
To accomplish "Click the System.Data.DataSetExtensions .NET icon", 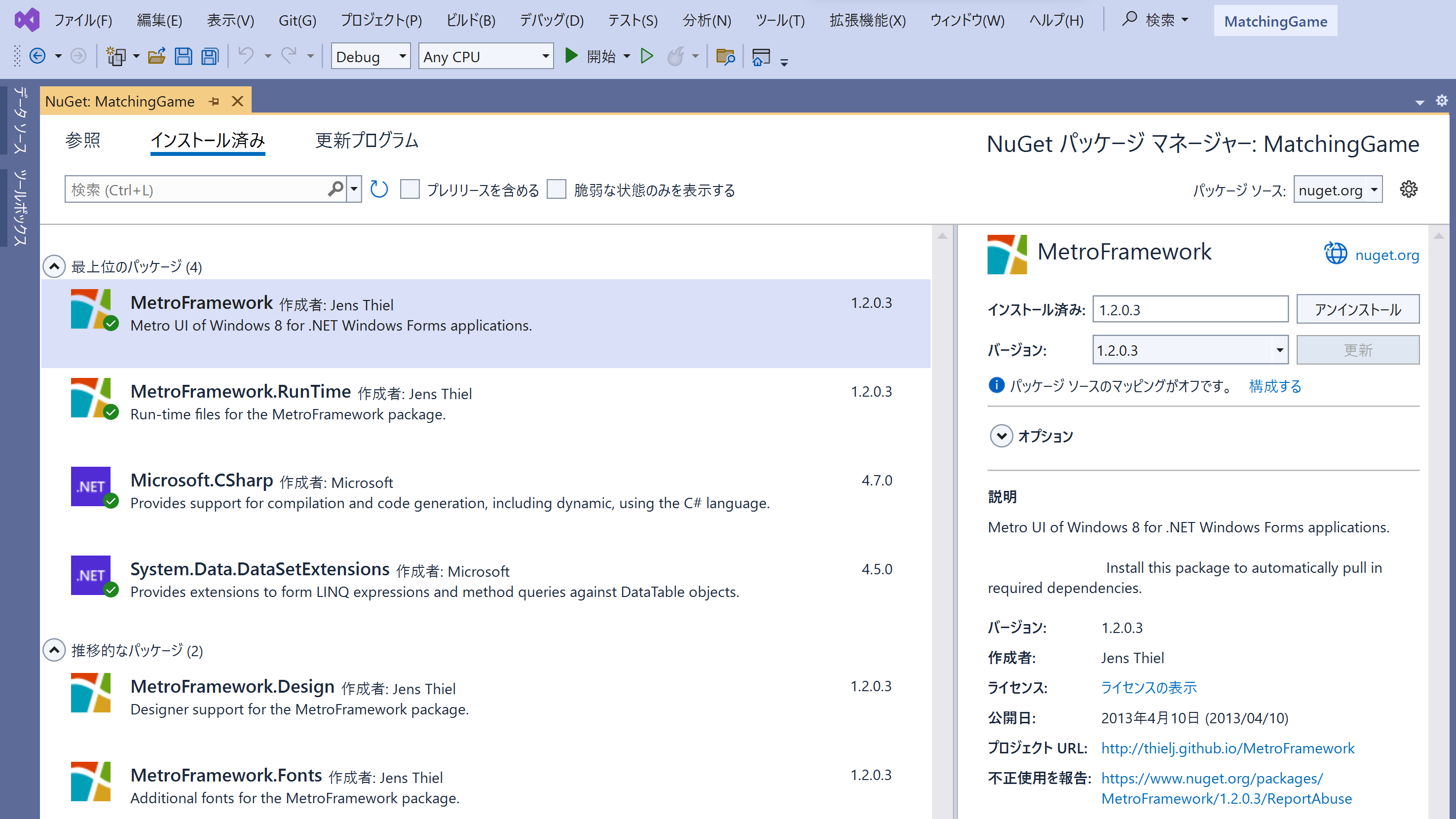I will 92,575.
